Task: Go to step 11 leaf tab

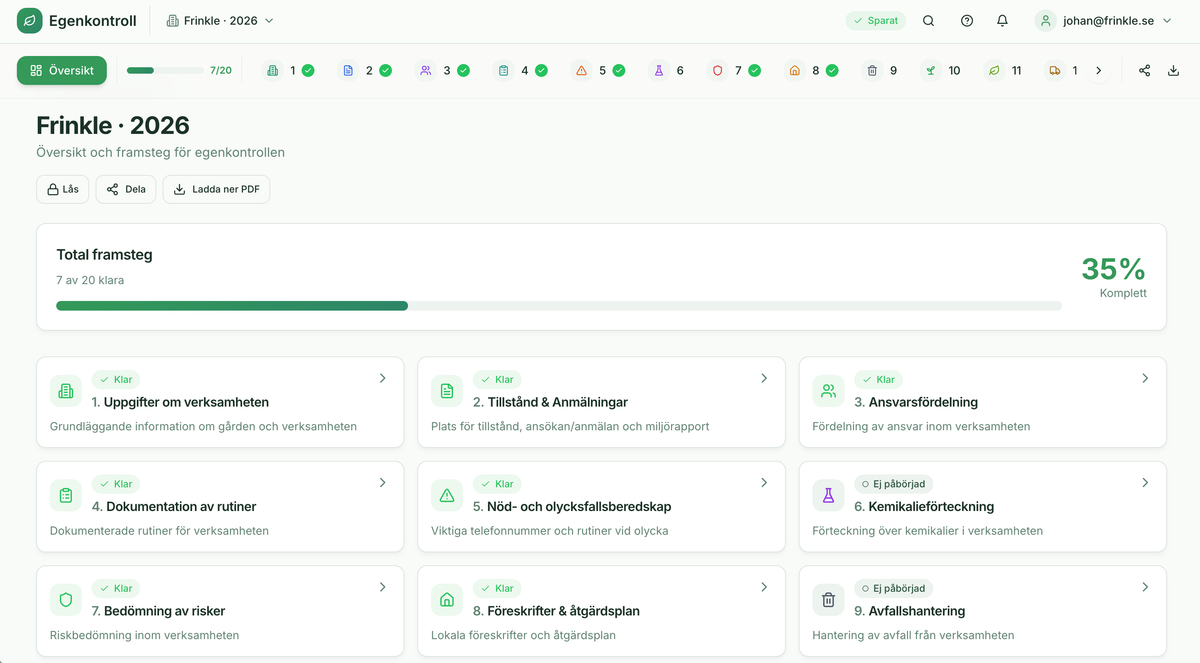Action: pos(1005,71)
